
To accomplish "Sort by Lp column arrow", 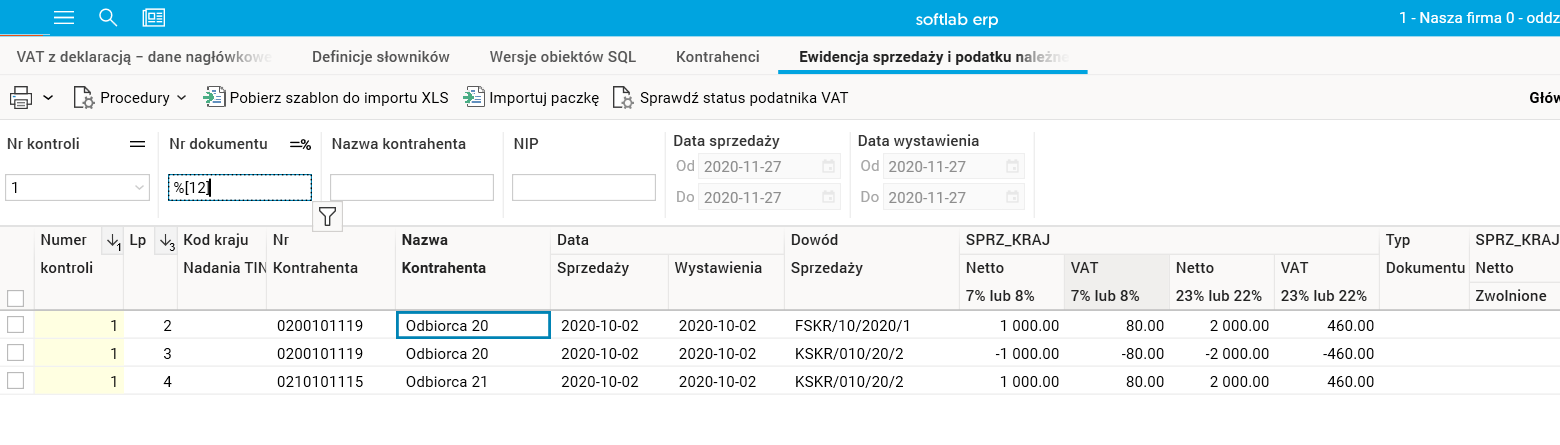I will [x=166, y=241].
